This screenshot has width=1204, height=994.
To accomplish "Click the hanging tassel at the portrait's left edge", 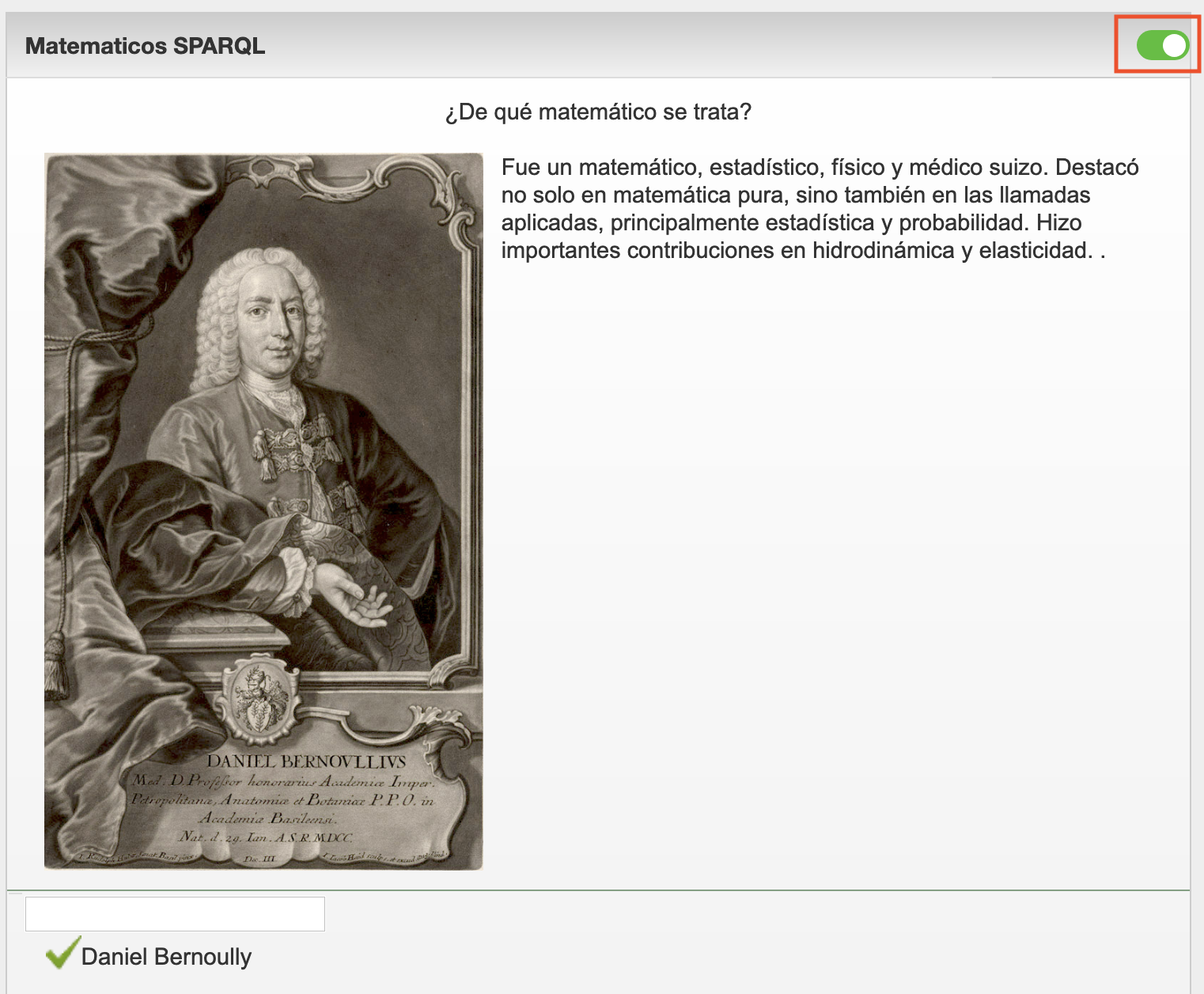I will click(55, 665).
